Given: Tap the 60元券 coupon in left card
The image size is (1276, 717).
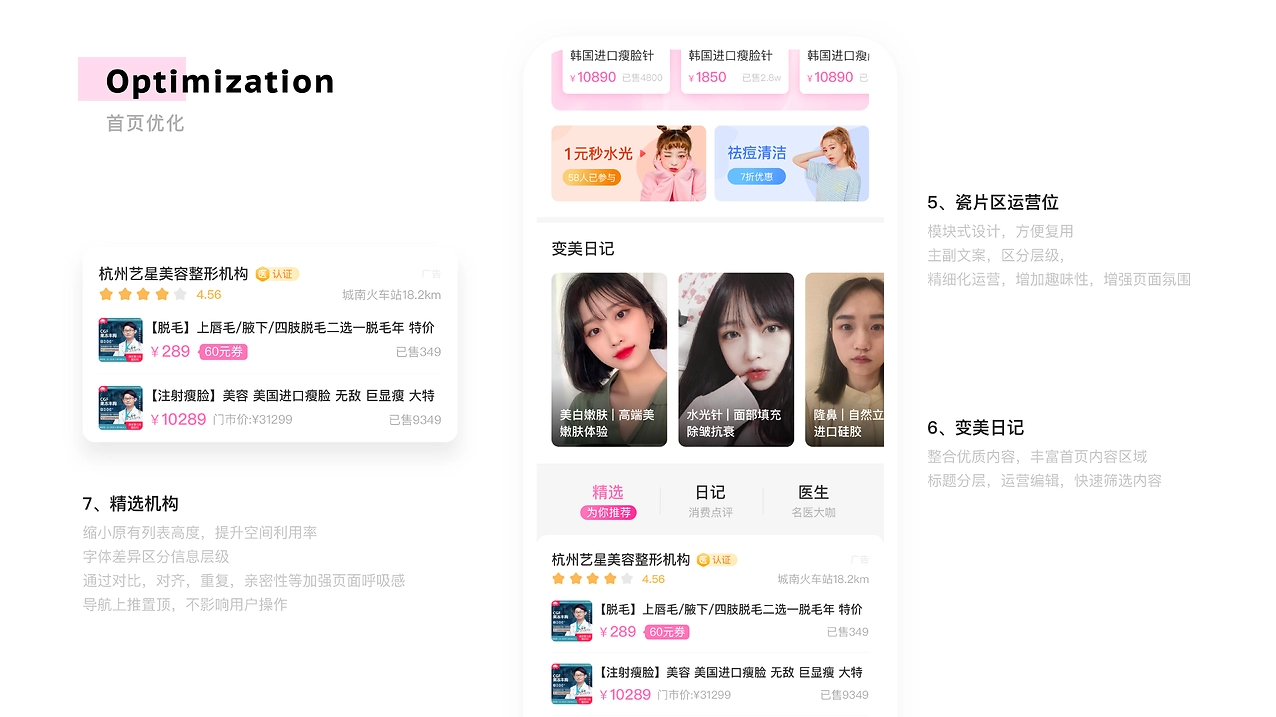Looking at the screenshot, I should coord(223,352).
